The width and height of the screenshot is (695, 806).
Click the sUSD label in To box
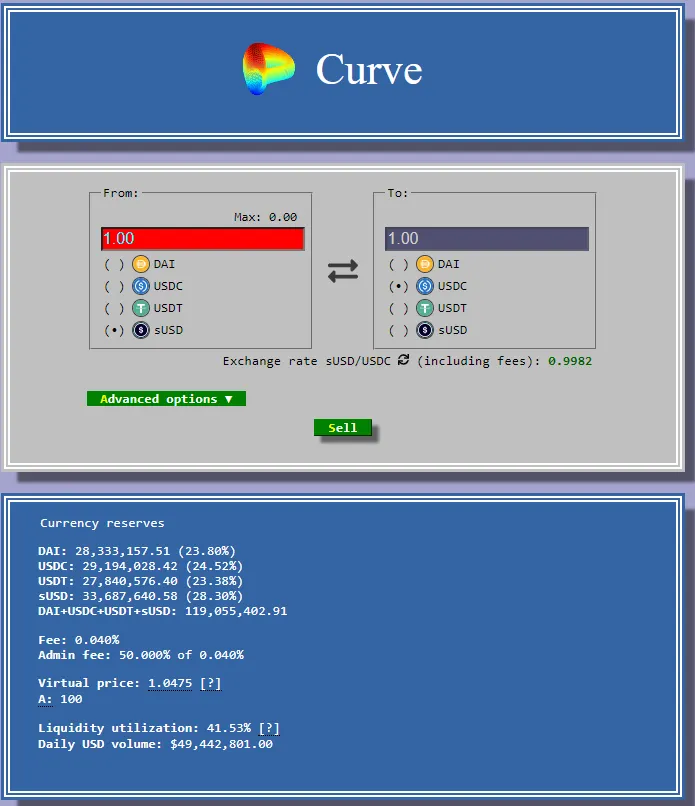(452, 330)
